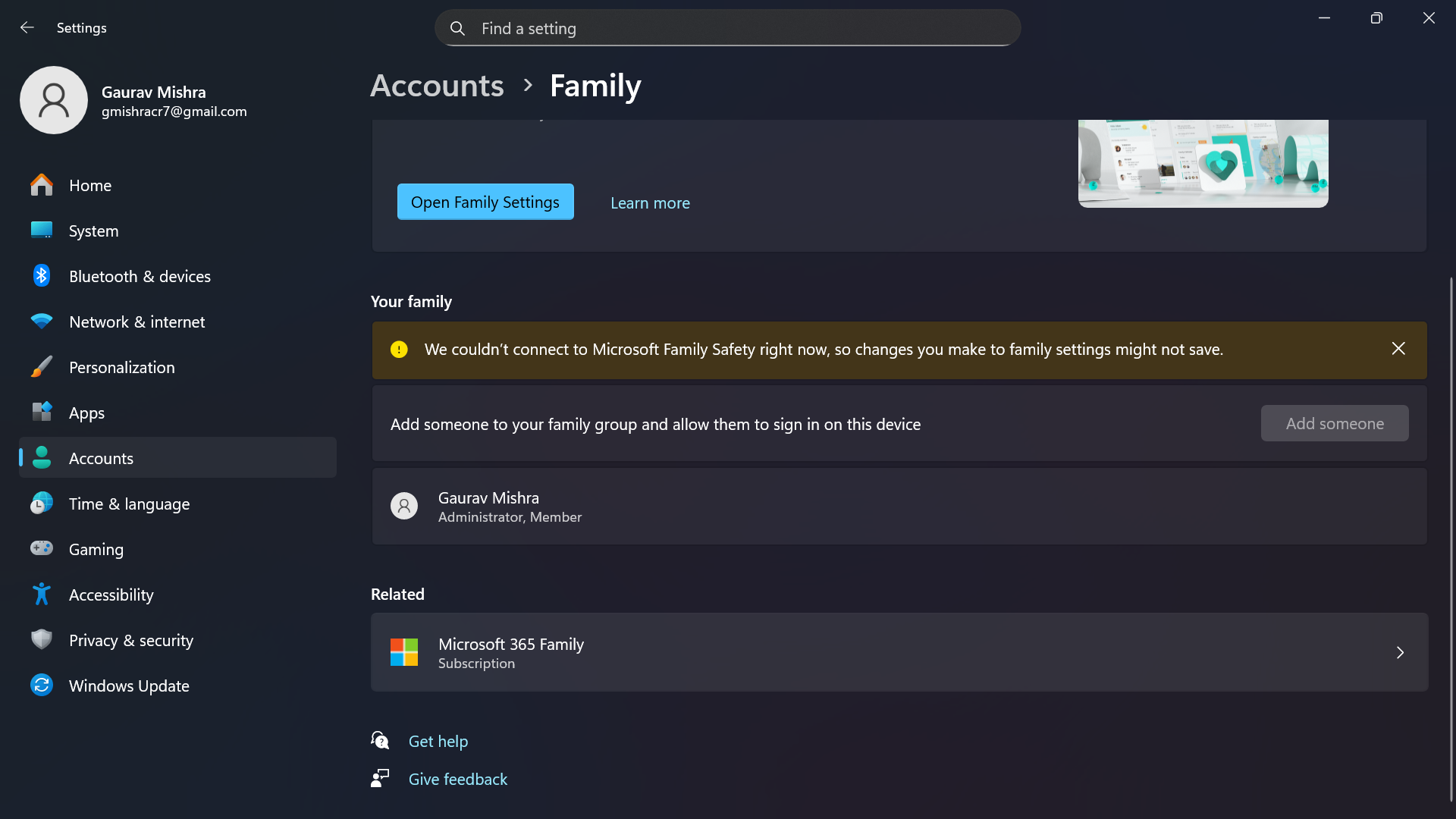
Task: Click the Apps icon in sidebar
Action: (42, 413)
